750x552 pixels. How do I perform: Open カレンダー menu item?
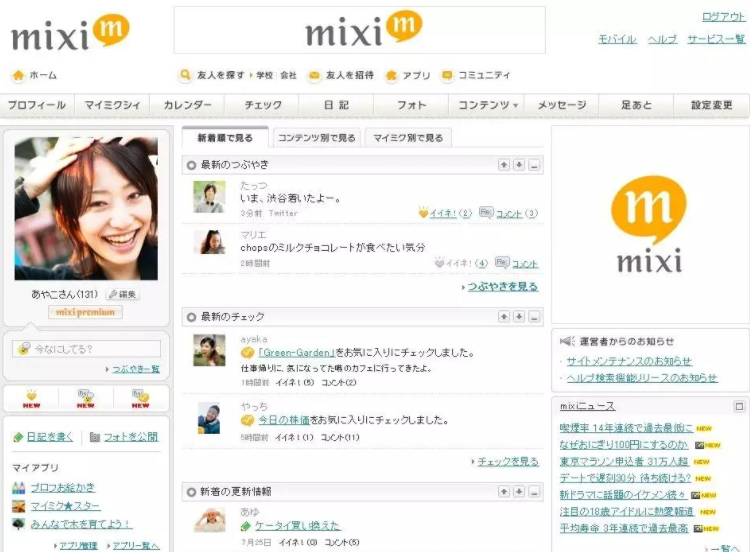[188, 105]
